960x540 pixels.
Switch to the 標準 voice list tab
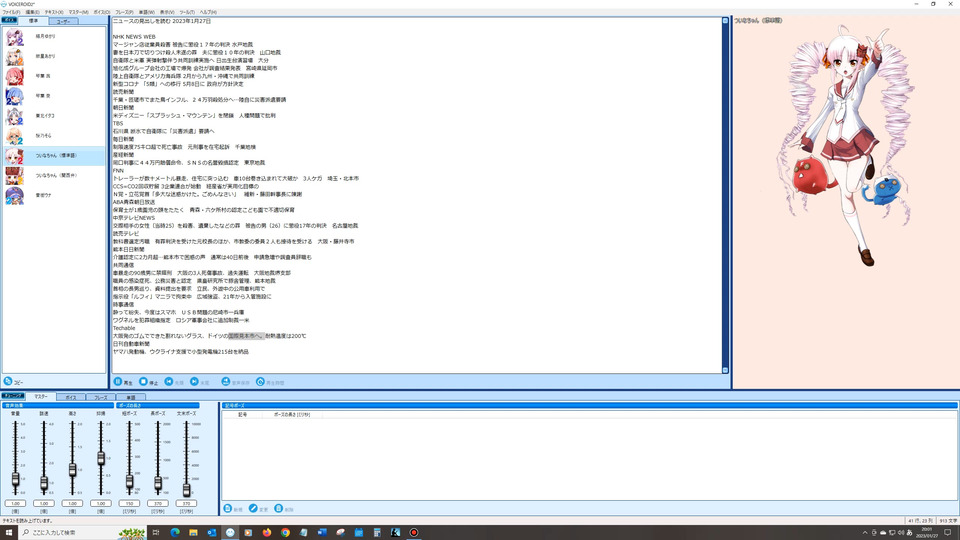(34, 21)
